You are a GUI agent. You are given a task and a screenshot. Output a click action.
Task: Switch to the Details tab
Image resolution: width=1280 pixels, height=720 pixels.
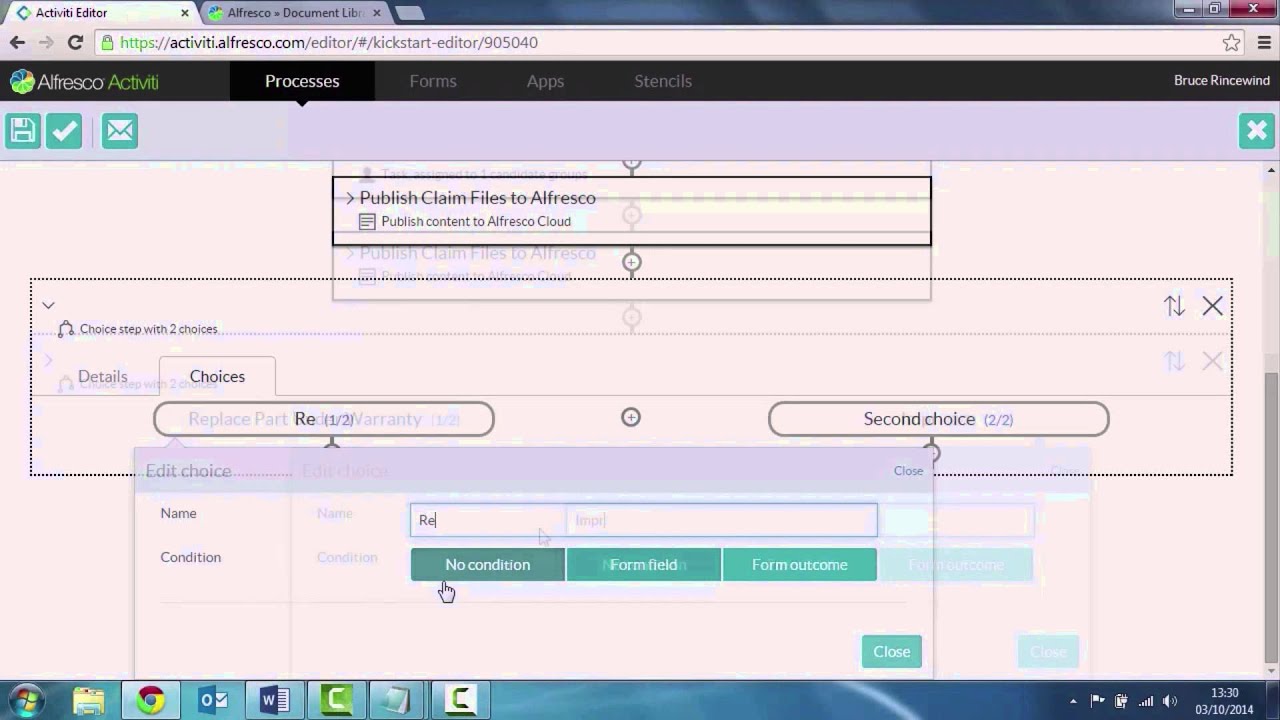103,377
